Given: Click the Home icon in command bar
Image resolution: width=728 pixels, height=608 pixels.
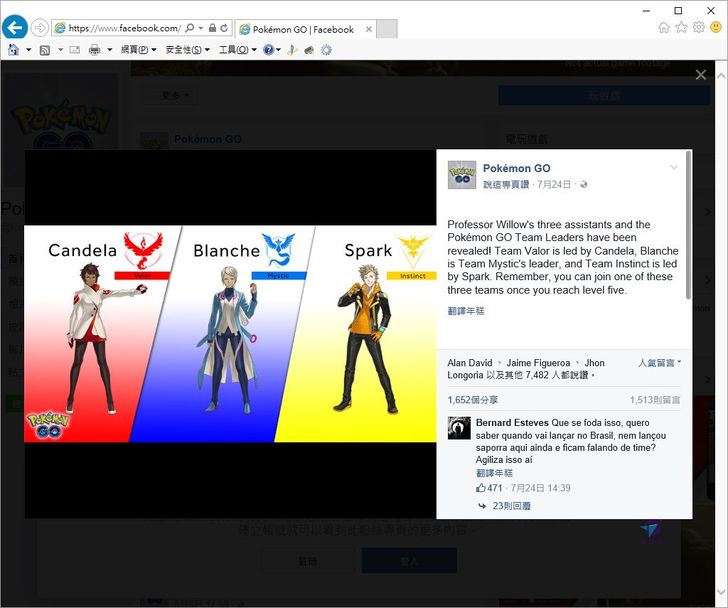Looking at the screenshot, I should pos(14,50).
